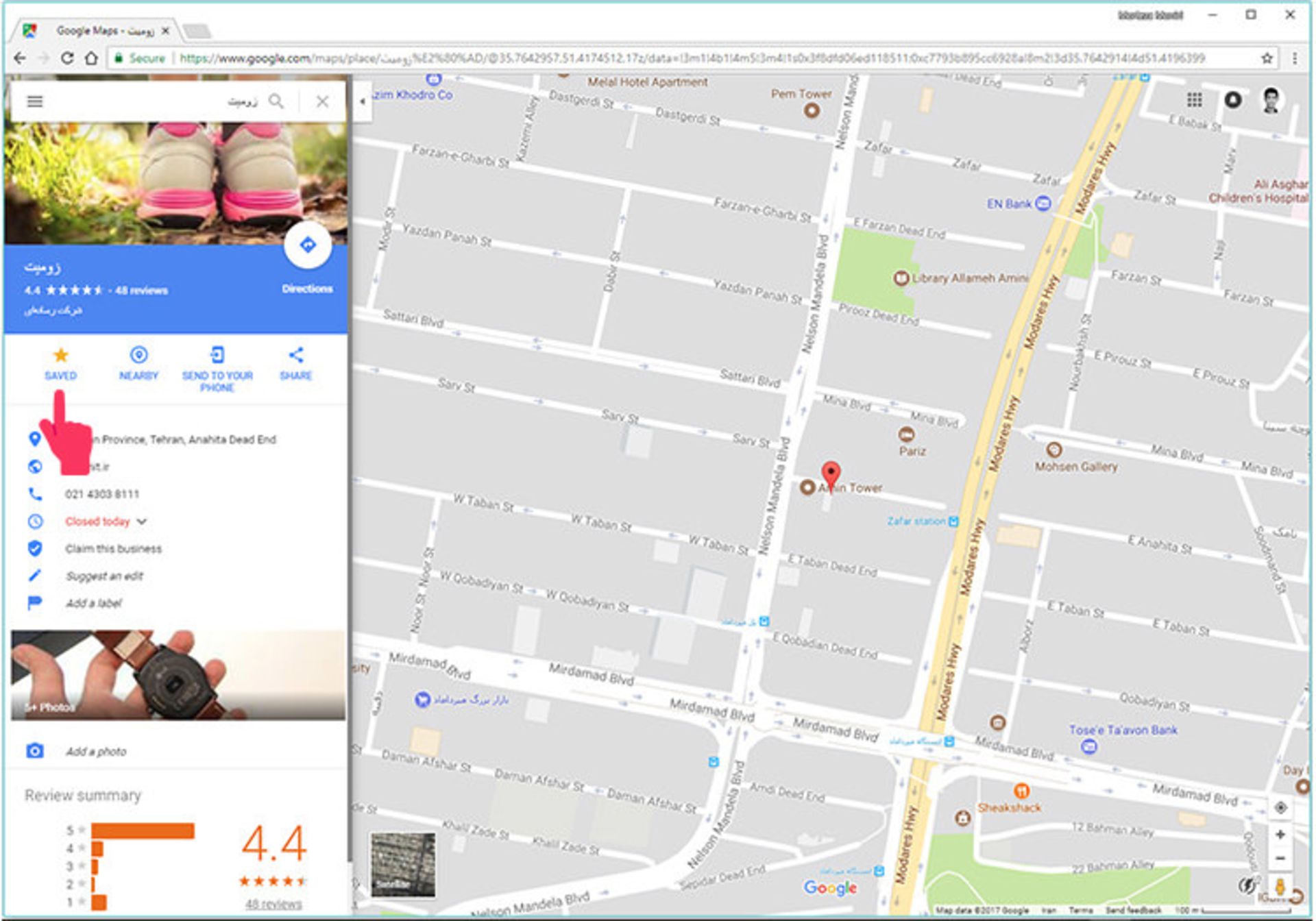Go back in the browser
The image size is (1316, 921).
tap(20, 58)
